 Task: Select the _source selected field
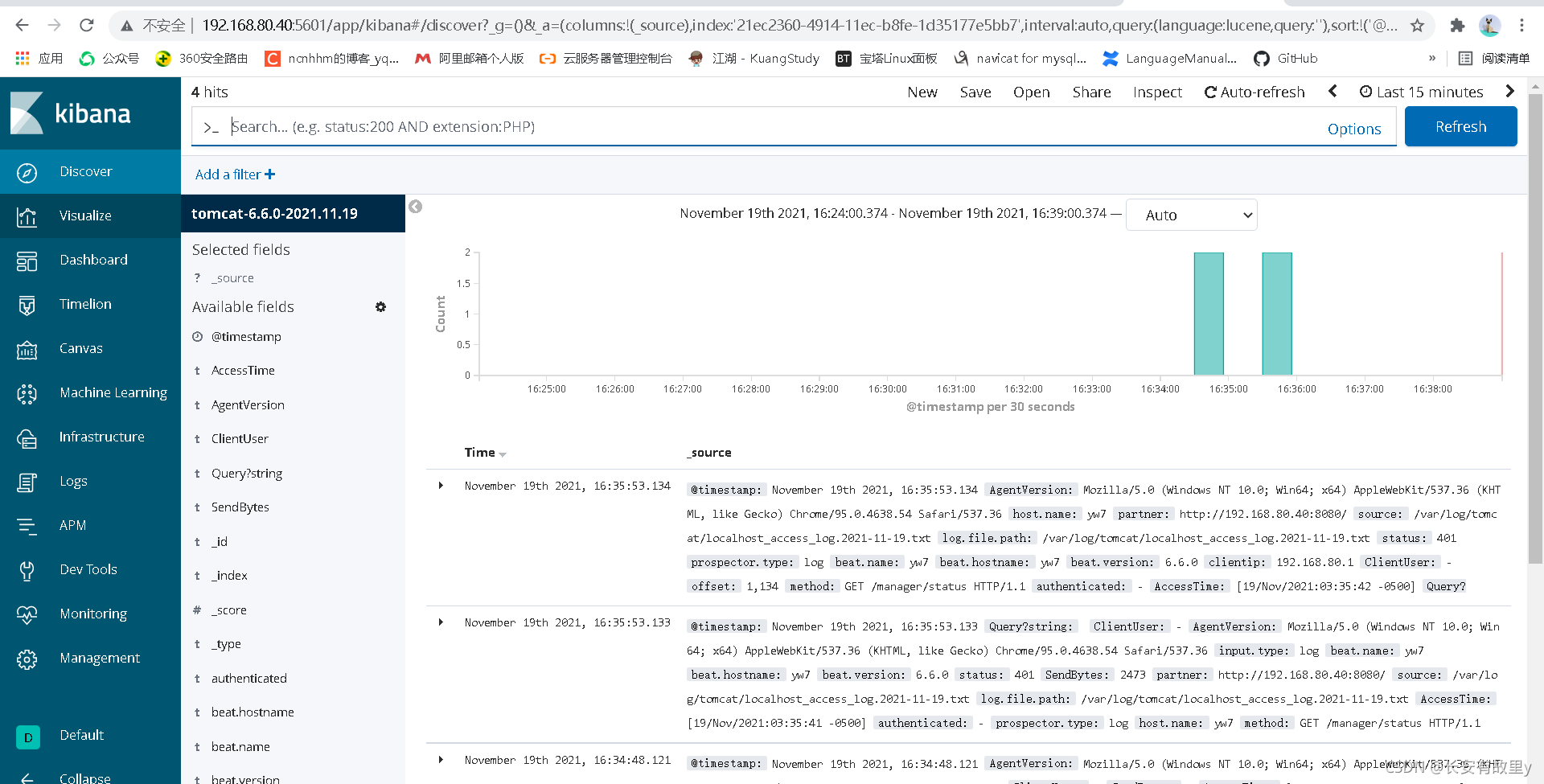(x=232, y=277)
